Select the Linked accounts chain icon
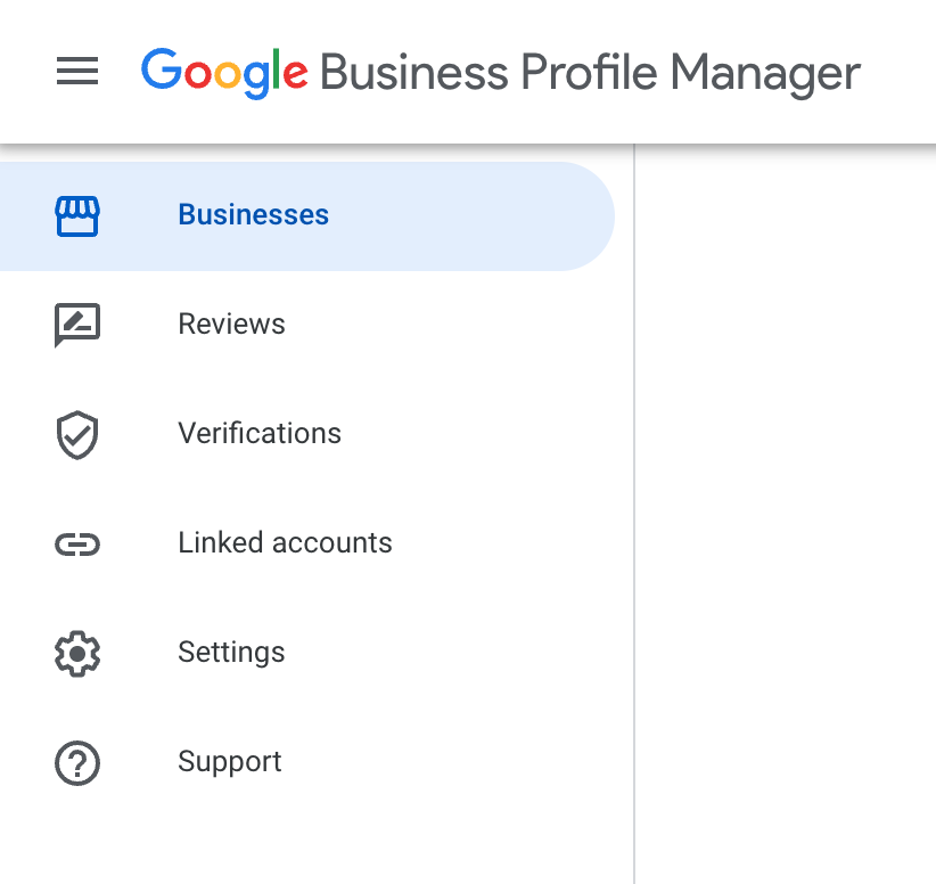The image size is (936, 884). coord(77,543)
